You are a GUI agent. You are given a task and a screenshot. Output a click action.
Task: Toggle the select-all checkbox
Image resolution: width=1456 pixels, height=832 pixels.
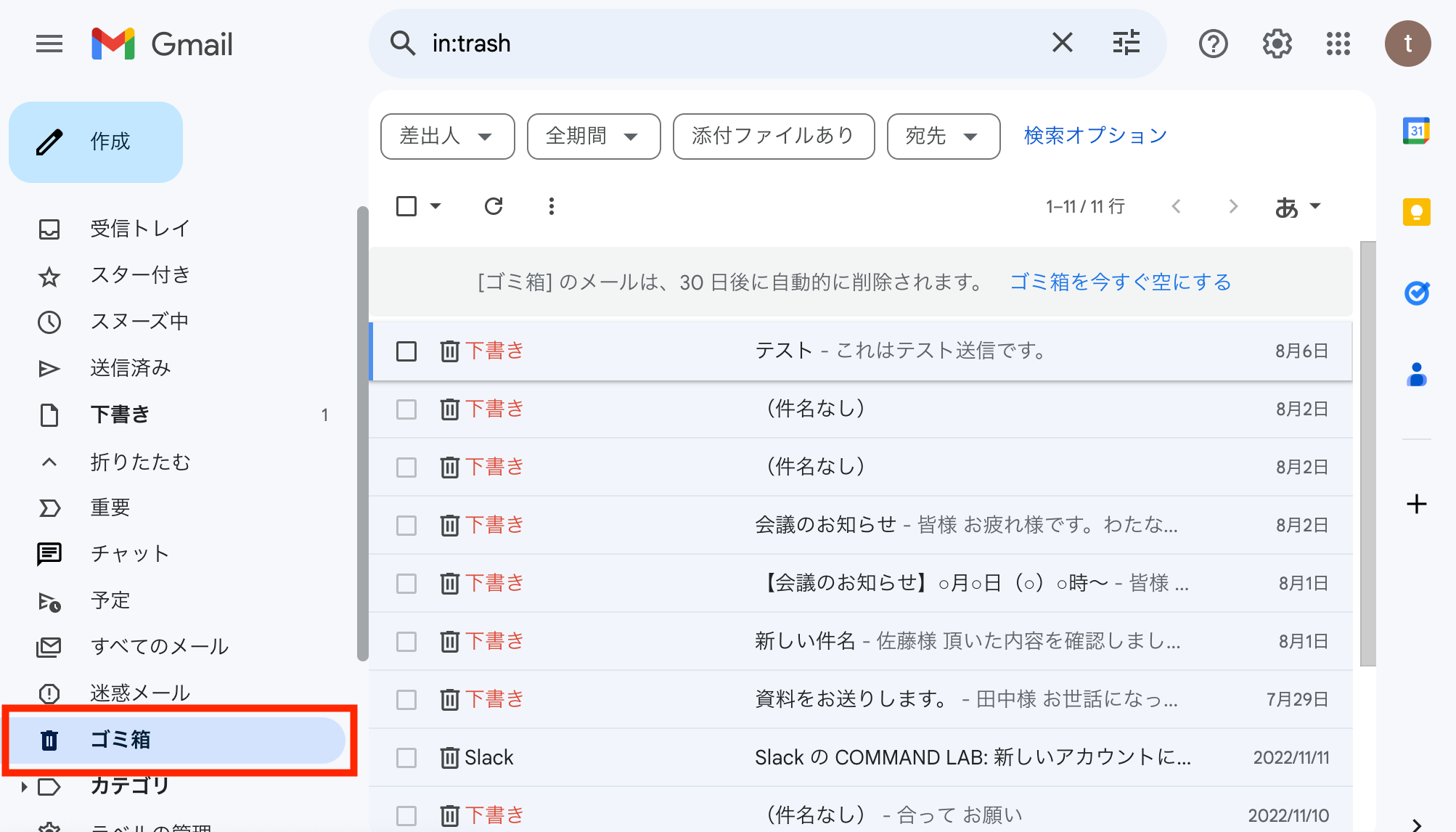click(406, 206)
